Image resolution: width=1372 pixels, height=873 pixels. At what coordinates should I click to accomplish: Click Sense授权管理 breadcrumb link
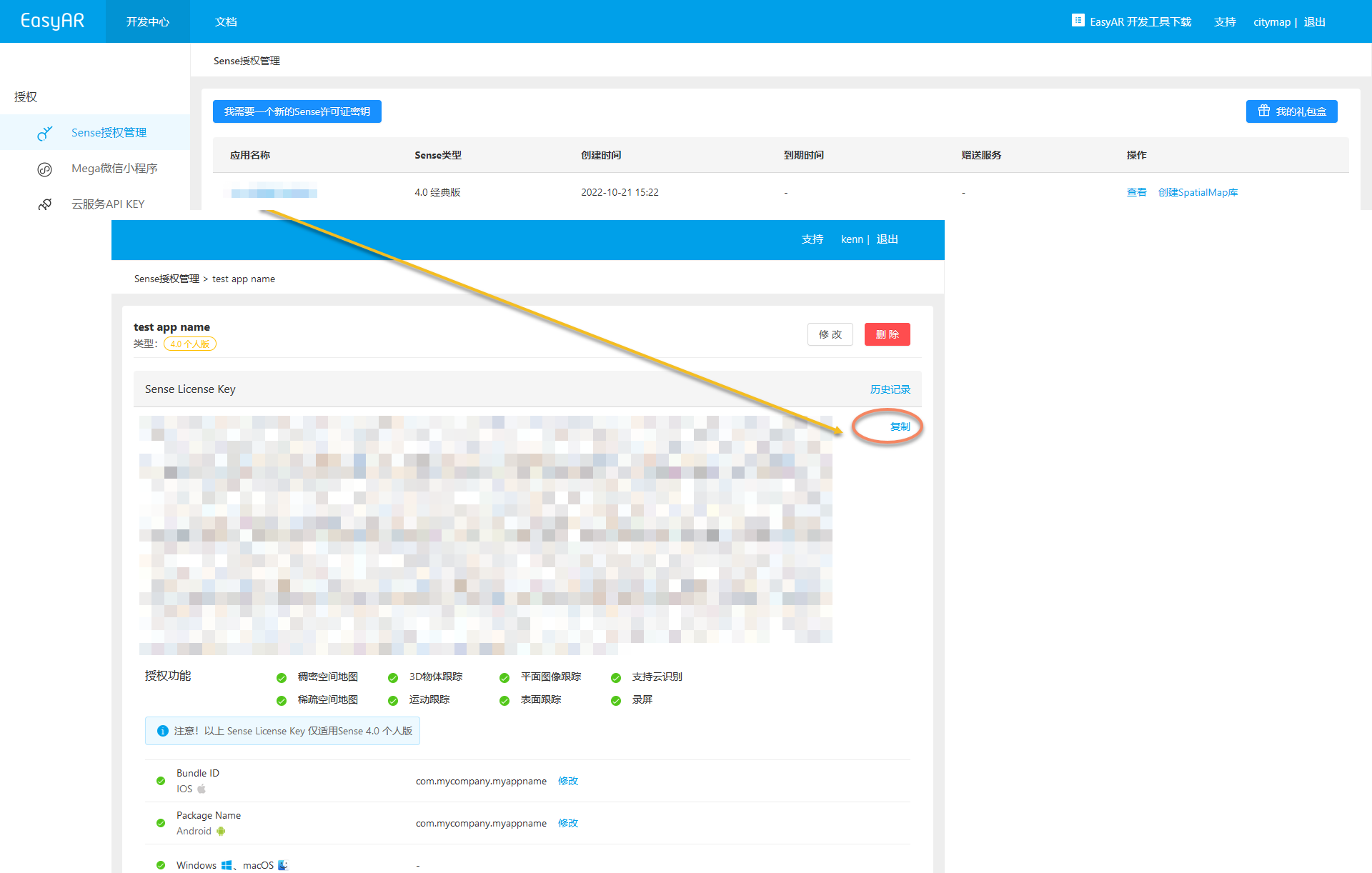166,279
